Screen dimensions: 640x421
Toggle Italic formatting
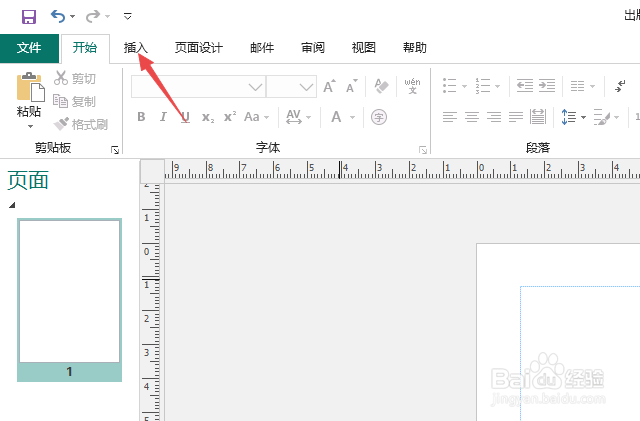point(163,117)
